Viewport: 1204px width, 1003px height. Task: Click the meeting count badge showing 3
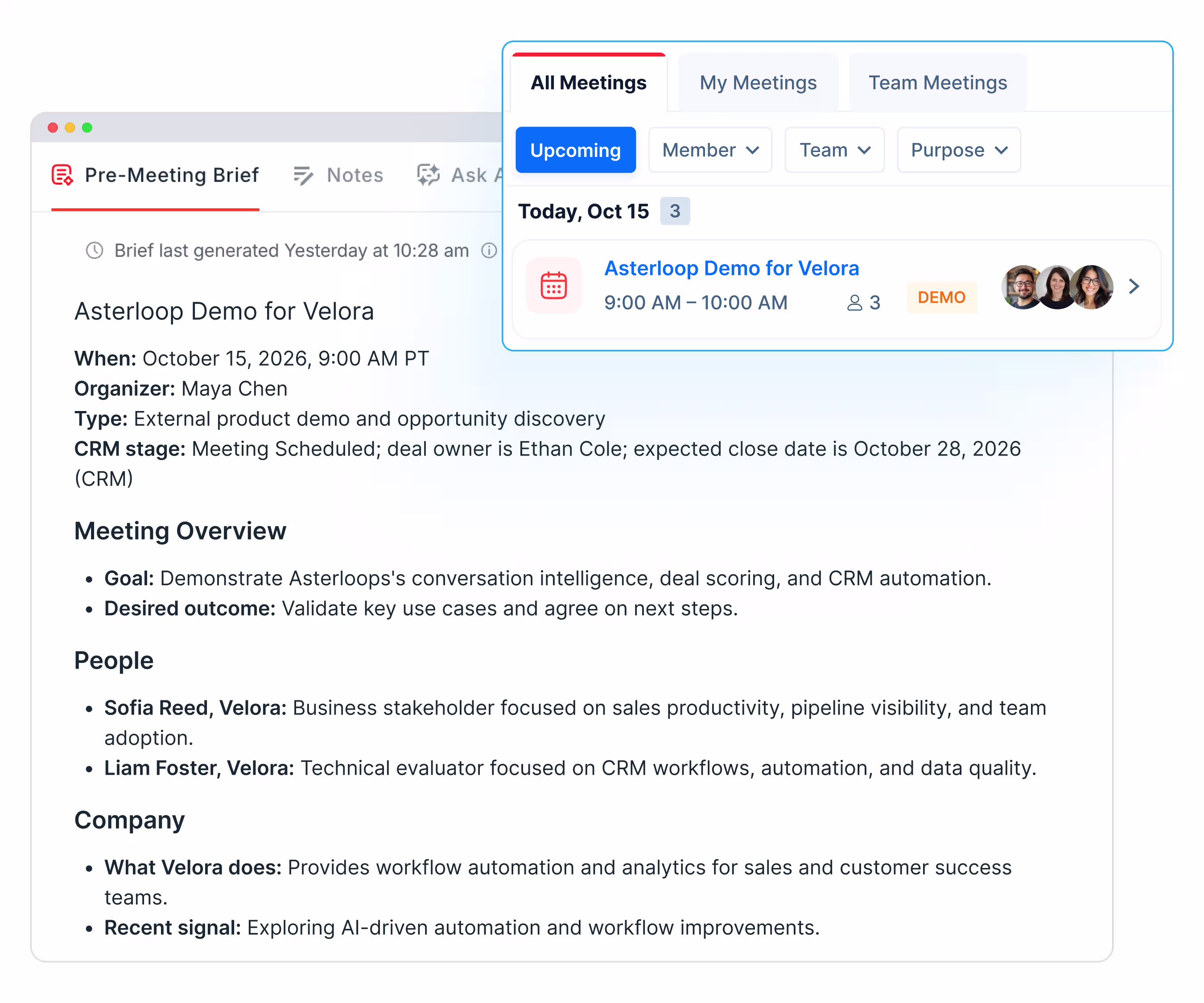(x=675, y=211)
